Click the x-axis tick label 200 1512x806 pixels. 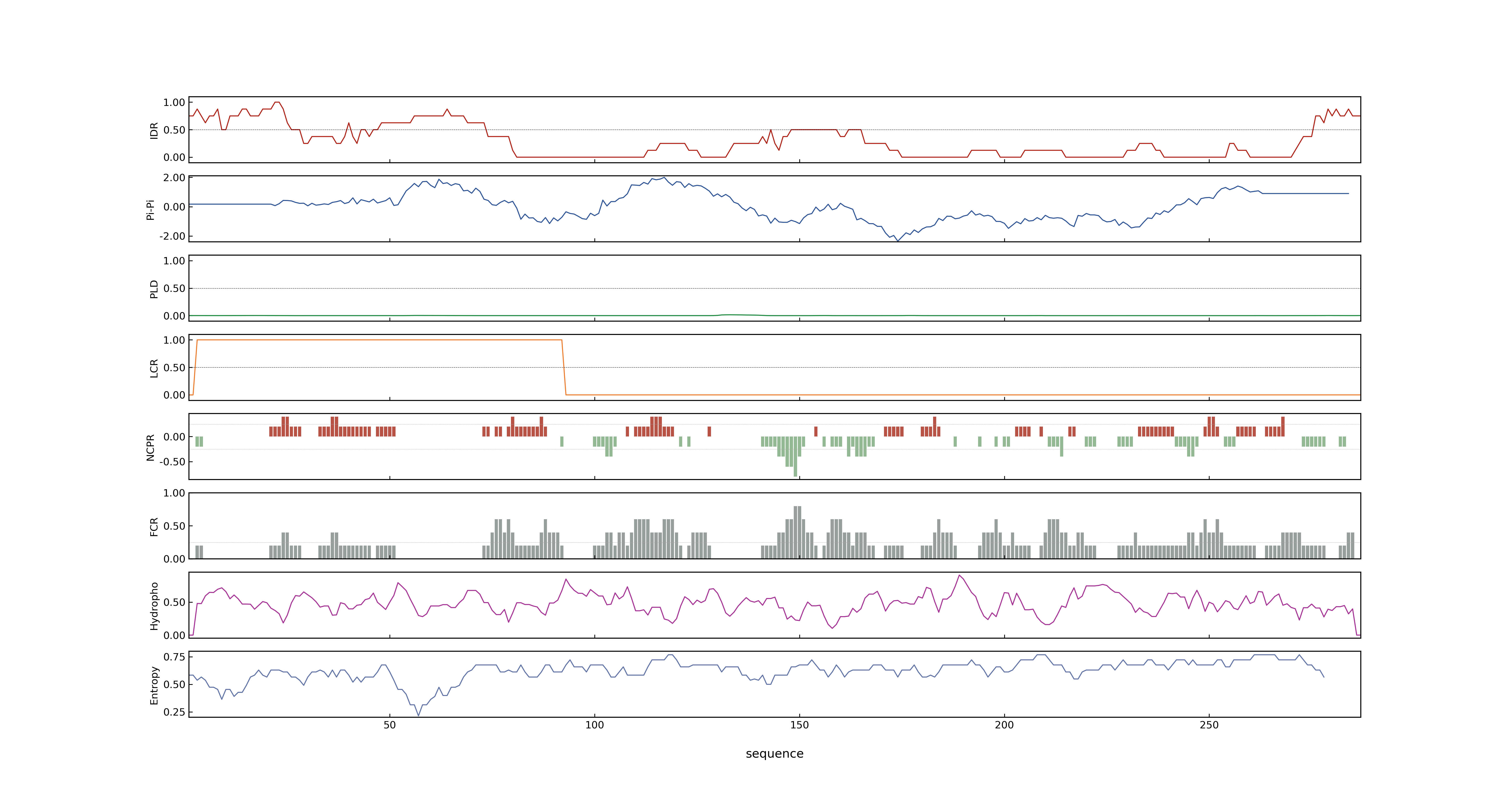point(1004,725)
